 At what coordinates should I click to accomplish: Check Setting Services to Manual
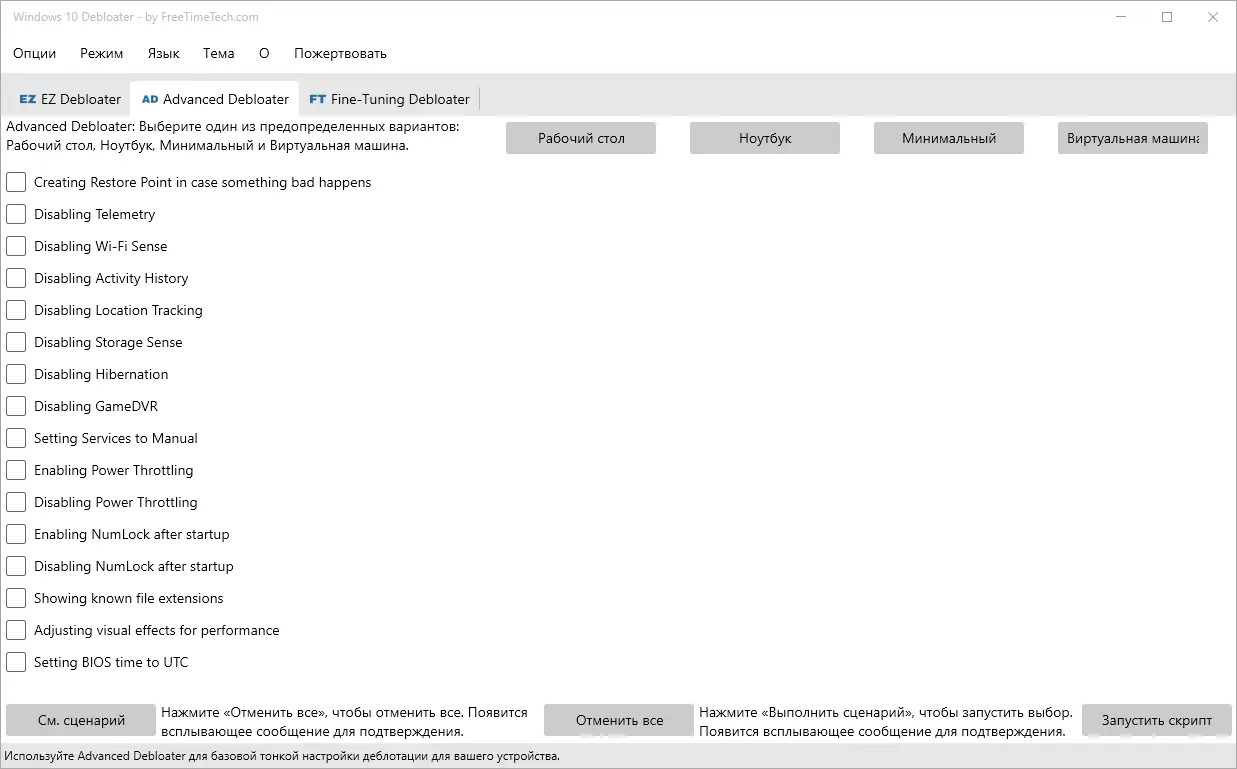16,438
